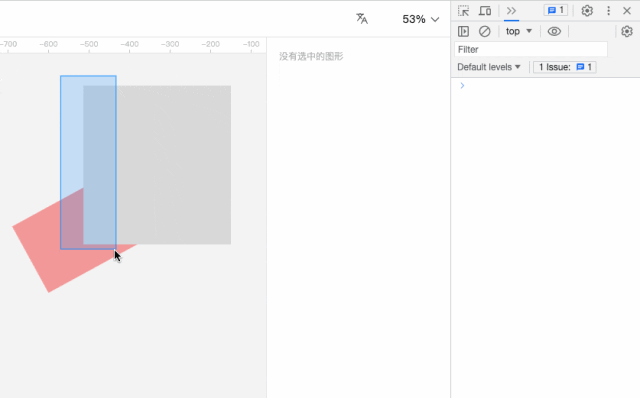
Task: Click the -300 ruler label
Action: 170,44
